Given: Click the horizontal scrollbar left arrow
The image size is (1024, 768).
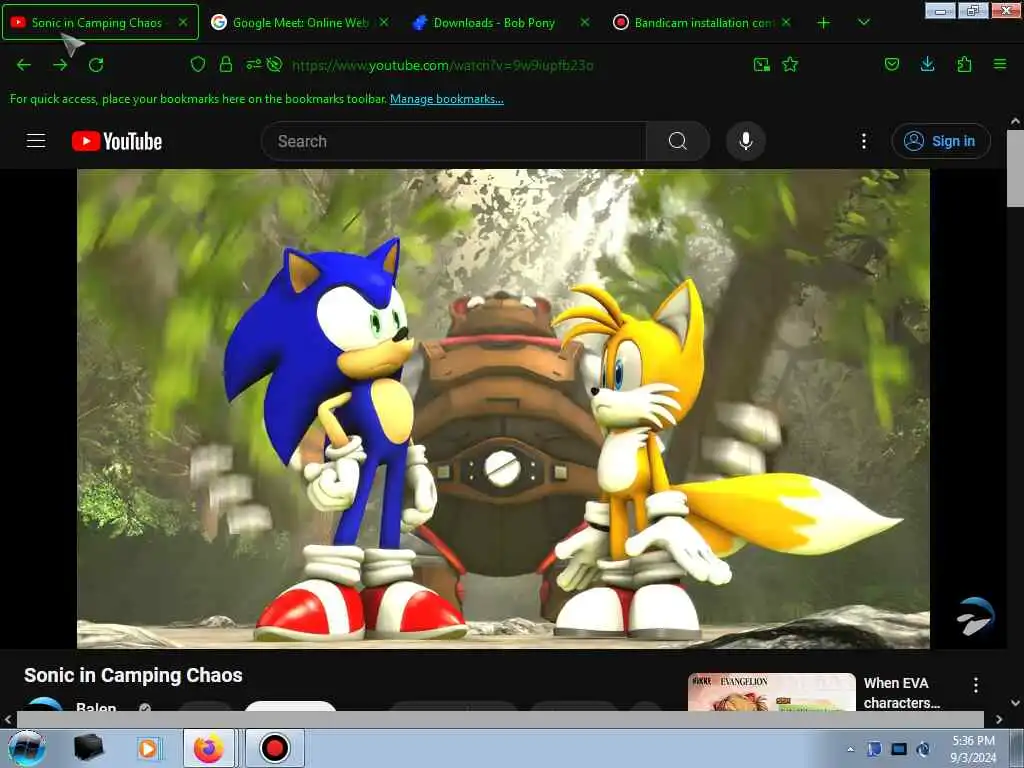Looking at the screenshot, I should click(7, 720).
